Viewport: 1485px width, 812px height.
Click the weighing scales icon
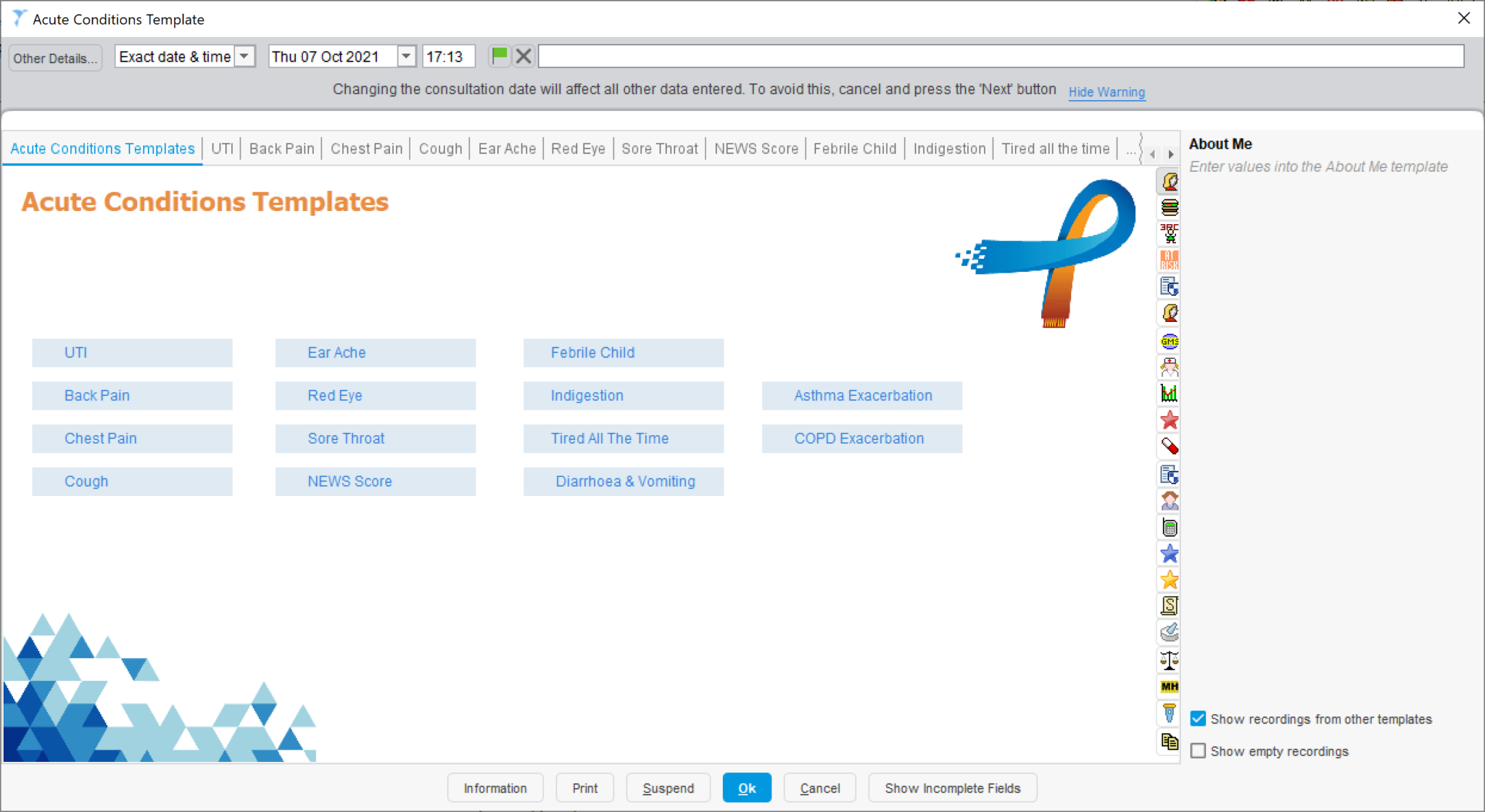coord(1170,660)
